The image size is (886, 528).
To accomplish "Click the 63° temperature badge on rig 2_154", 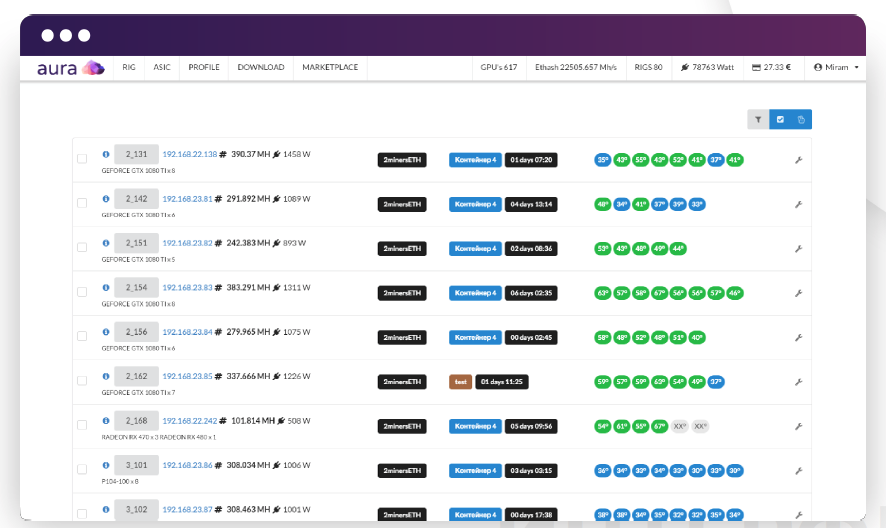I will [603, 293].
